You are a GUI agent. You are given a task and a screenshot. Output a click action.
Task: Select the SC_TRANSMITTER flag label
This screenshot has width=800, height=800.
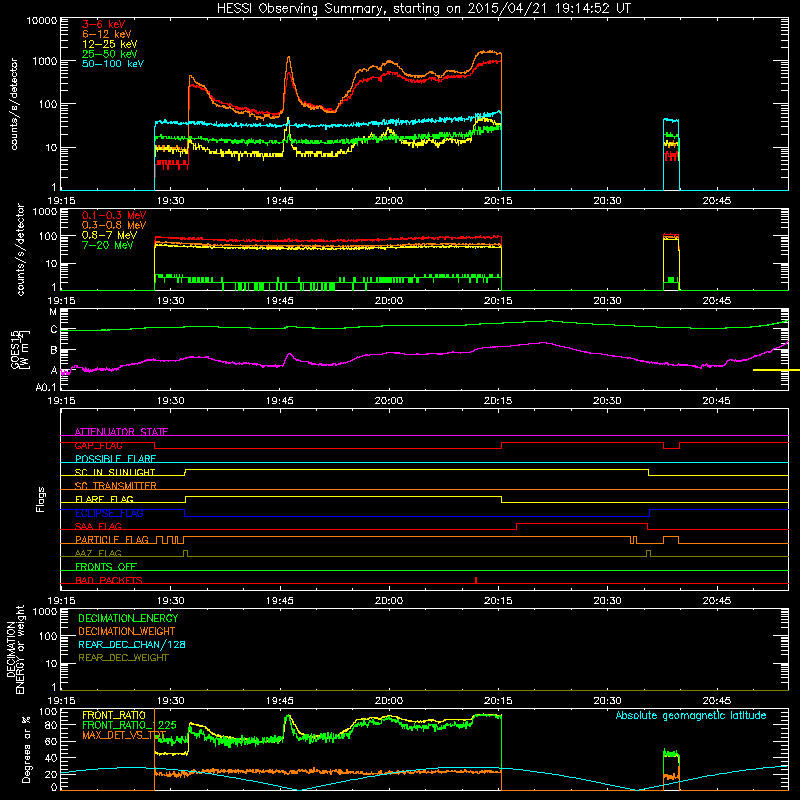coord(116,486)
